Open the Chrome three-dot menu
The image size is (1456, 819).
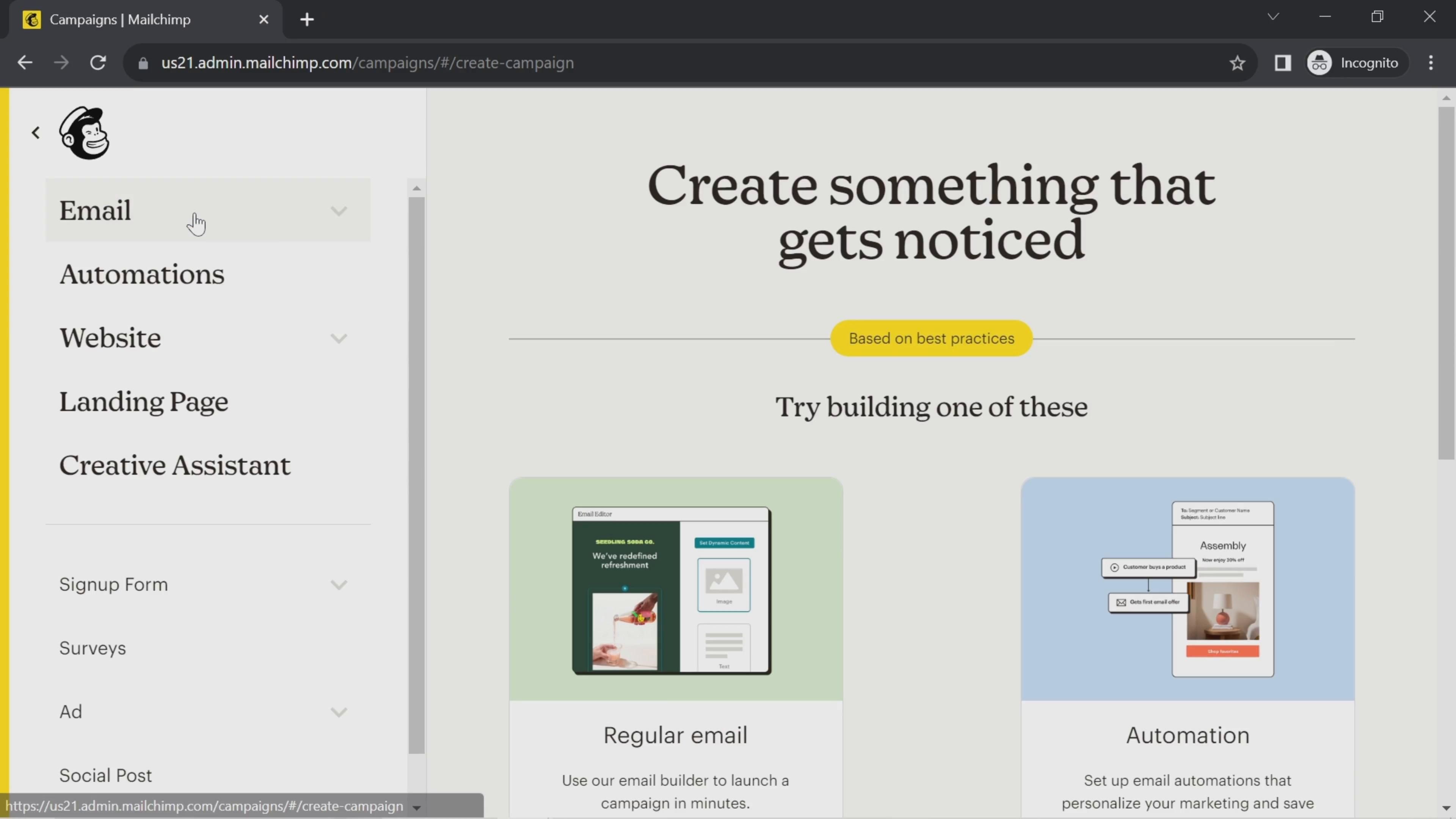point(1431,63)
